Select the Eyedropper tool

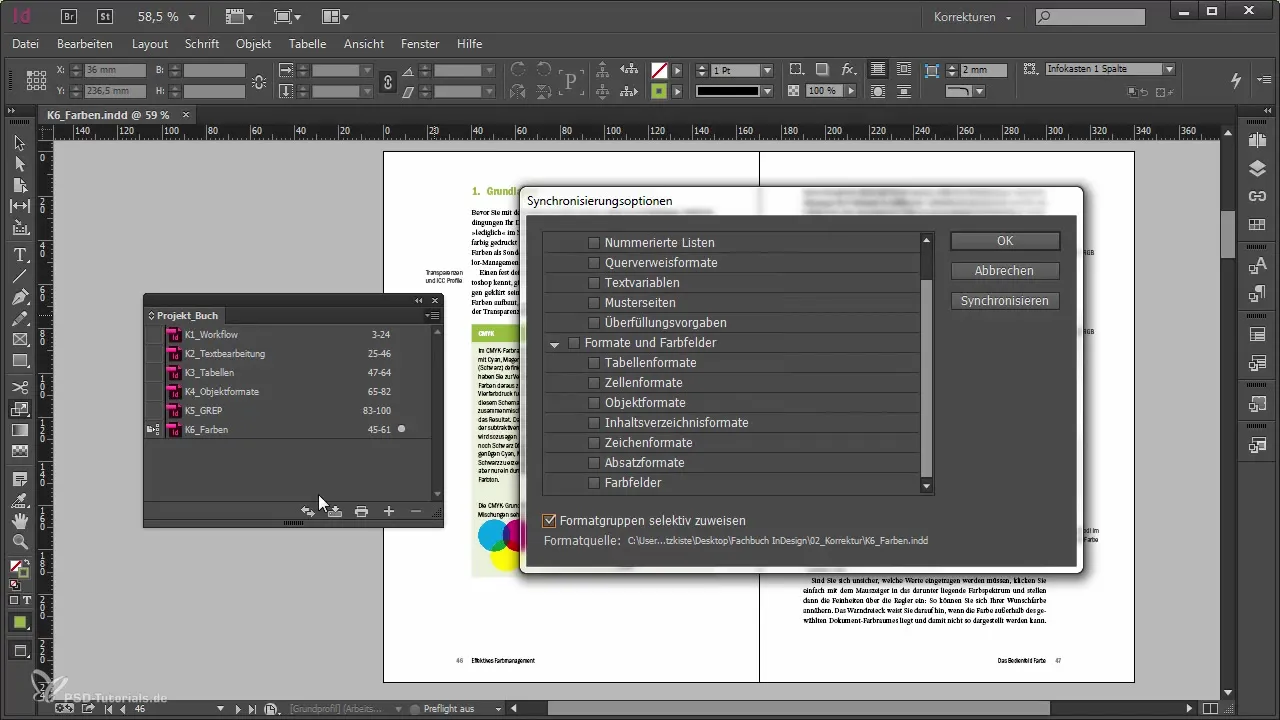(x=19, y=500)
